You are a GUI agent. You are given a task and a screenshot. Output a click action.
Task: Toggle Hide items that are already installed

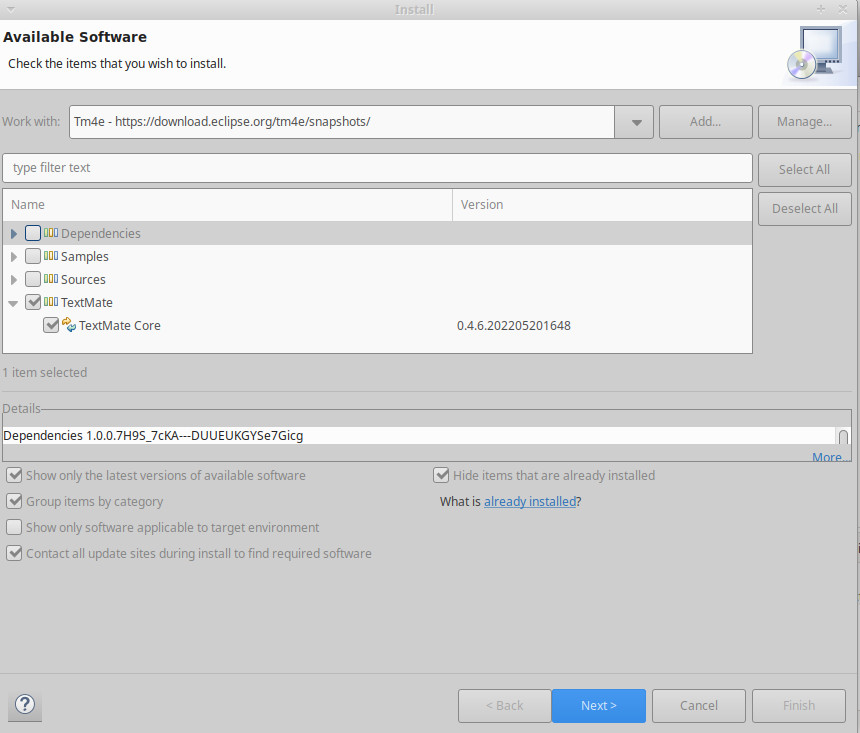tap(441, 475)
